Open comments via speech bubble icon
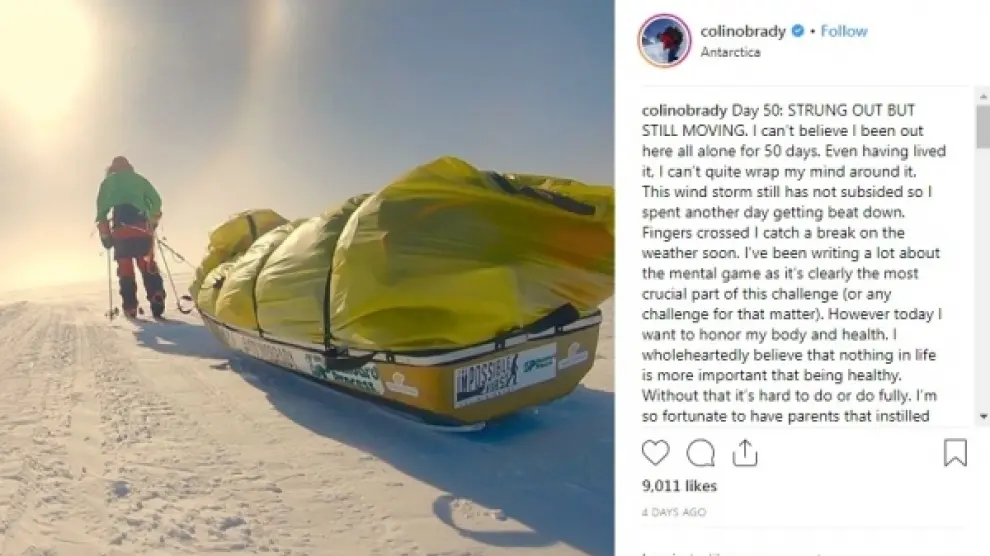The width and height of the screenshot is (990, 556). (700, 452)
